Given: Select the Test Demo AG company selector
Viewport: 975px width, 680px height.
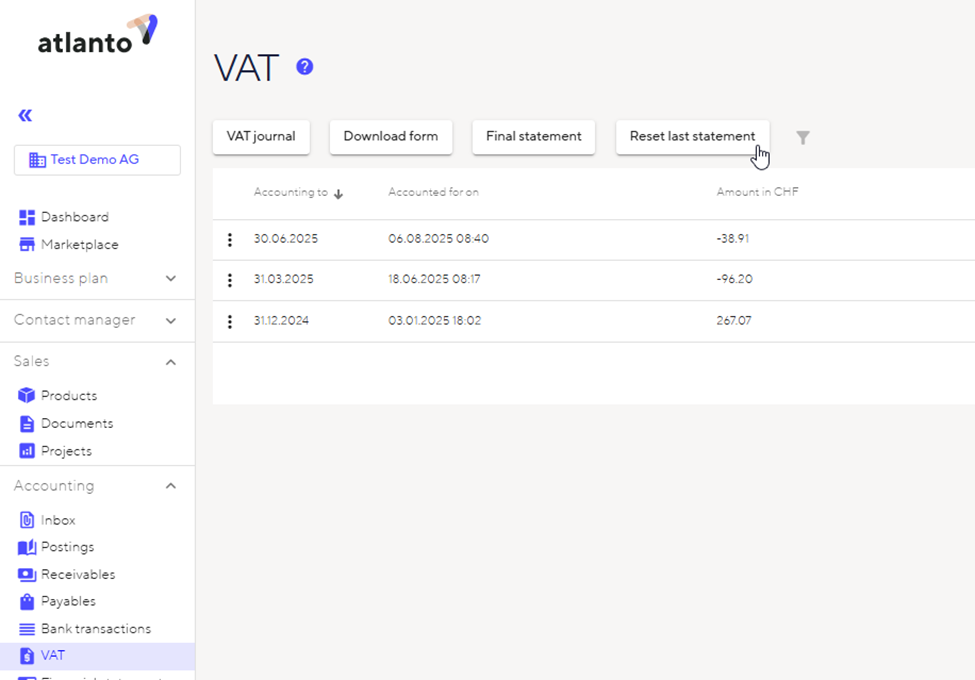Looking at the screenshot, I should coord(97,160).
